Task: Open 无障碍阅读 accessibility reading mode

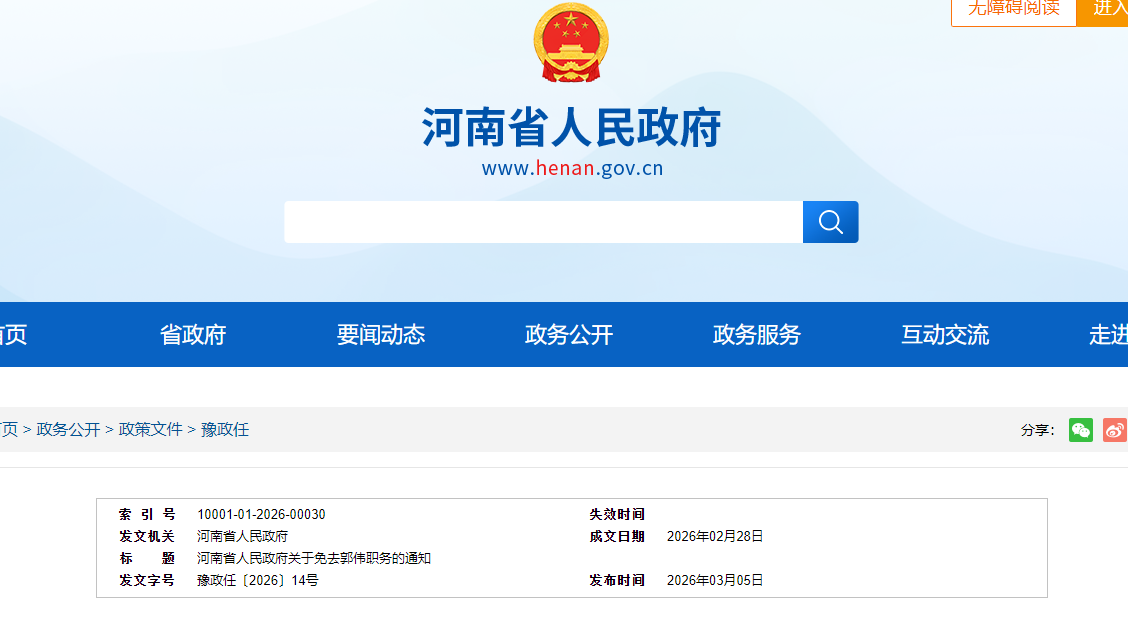Action: (x=1013, y=9)
